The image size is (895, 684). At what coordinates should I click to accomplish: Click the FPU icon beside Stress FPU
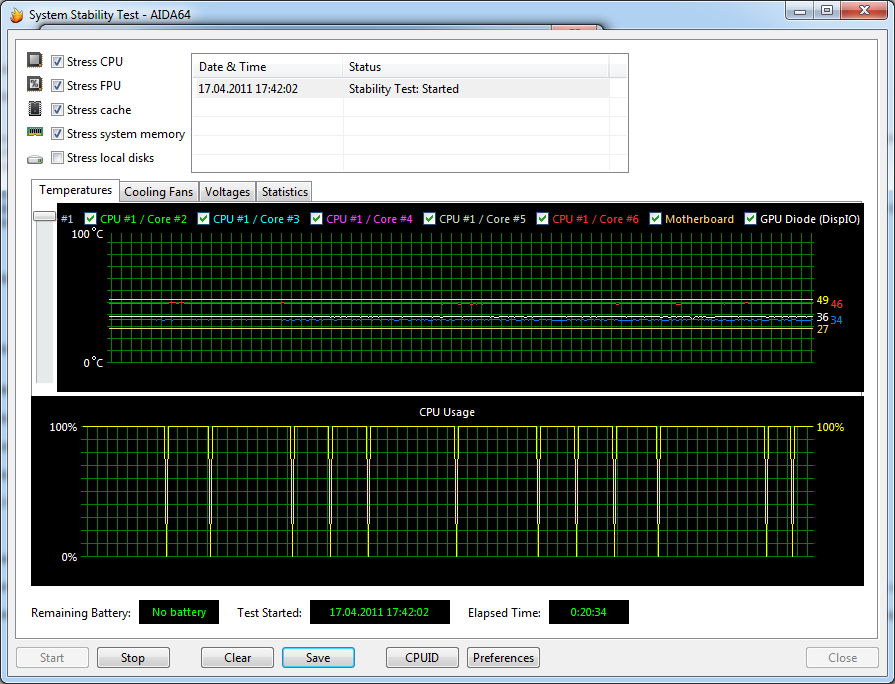[35, 85]
